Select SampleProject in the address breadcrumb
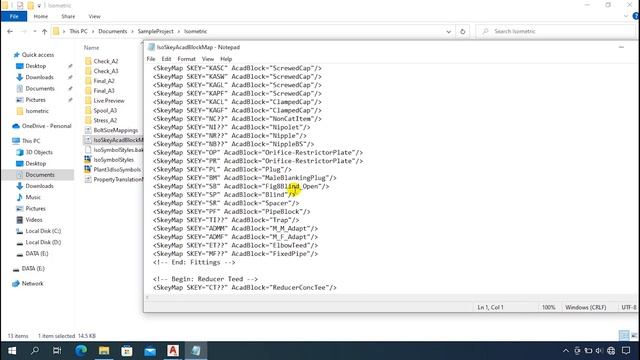640x360 pixels. [156, 31]
